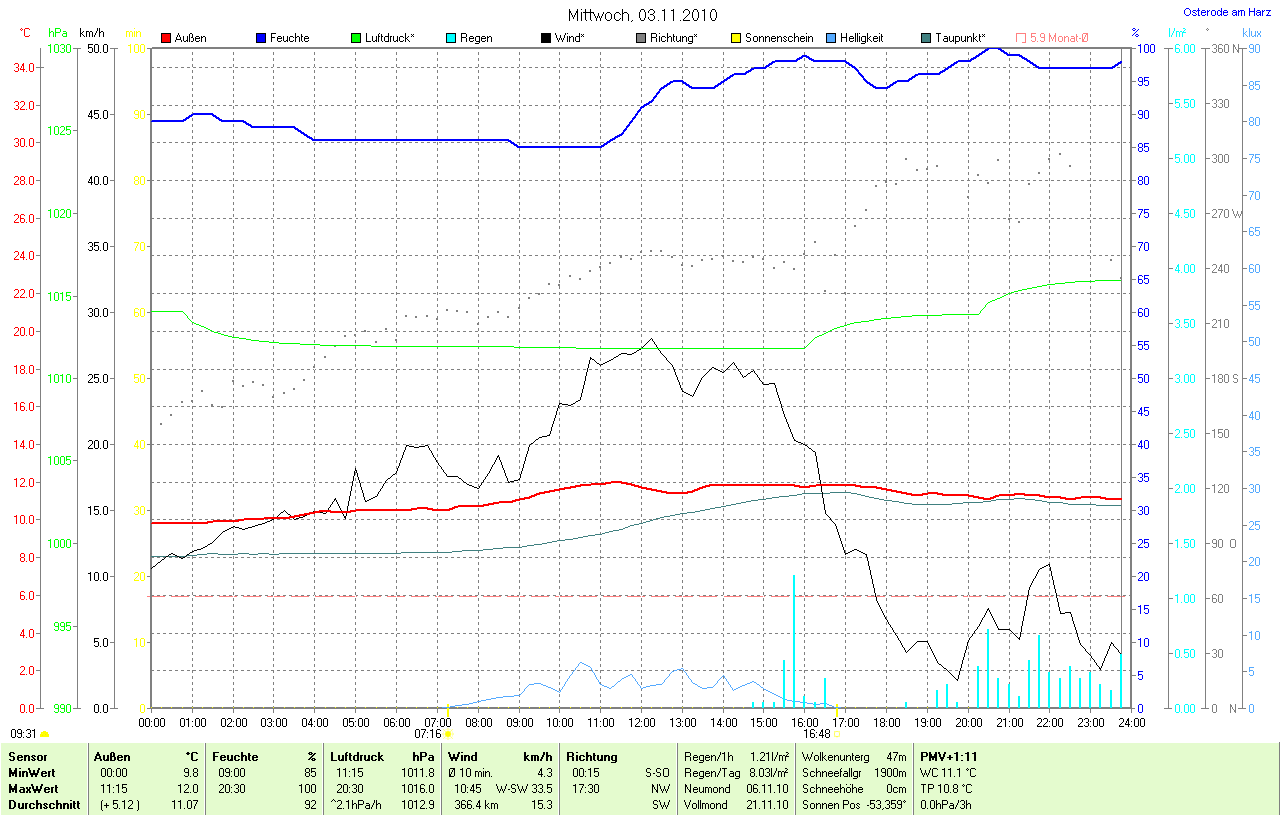Click the black Wind legend square
1280x815 pixels.
pos(546,38)
